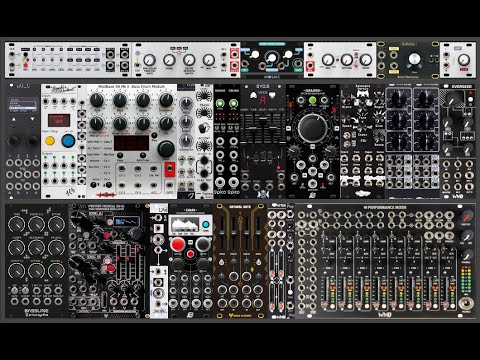This screenshot has height=360, width=480.
Task: Click the top-right knob on ModBase 09
Action: pyautogui.click(x=166, y=100)
